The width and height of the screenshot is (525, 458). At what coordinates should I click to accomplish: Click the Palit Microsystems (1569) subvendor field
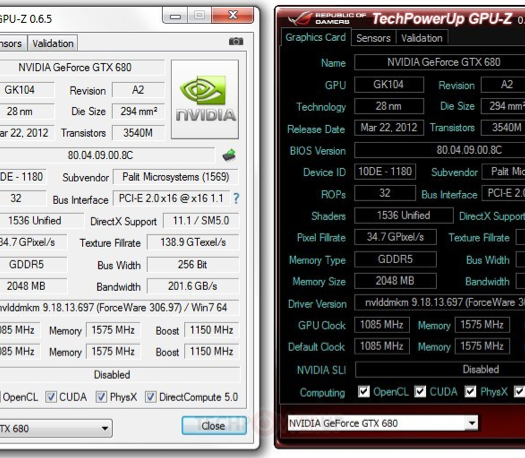pyautogui.click(x=176, y=177)
